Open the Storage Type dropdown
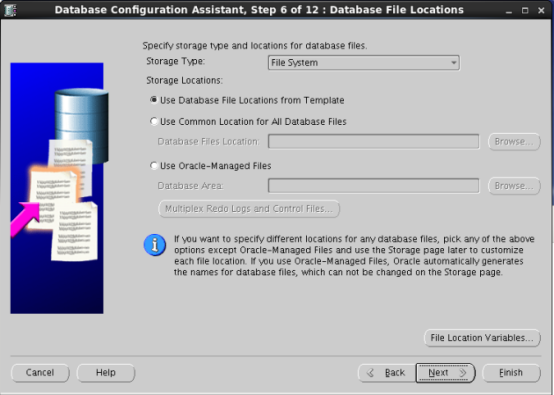The image size is (554, 395). [x=364, y=63]
